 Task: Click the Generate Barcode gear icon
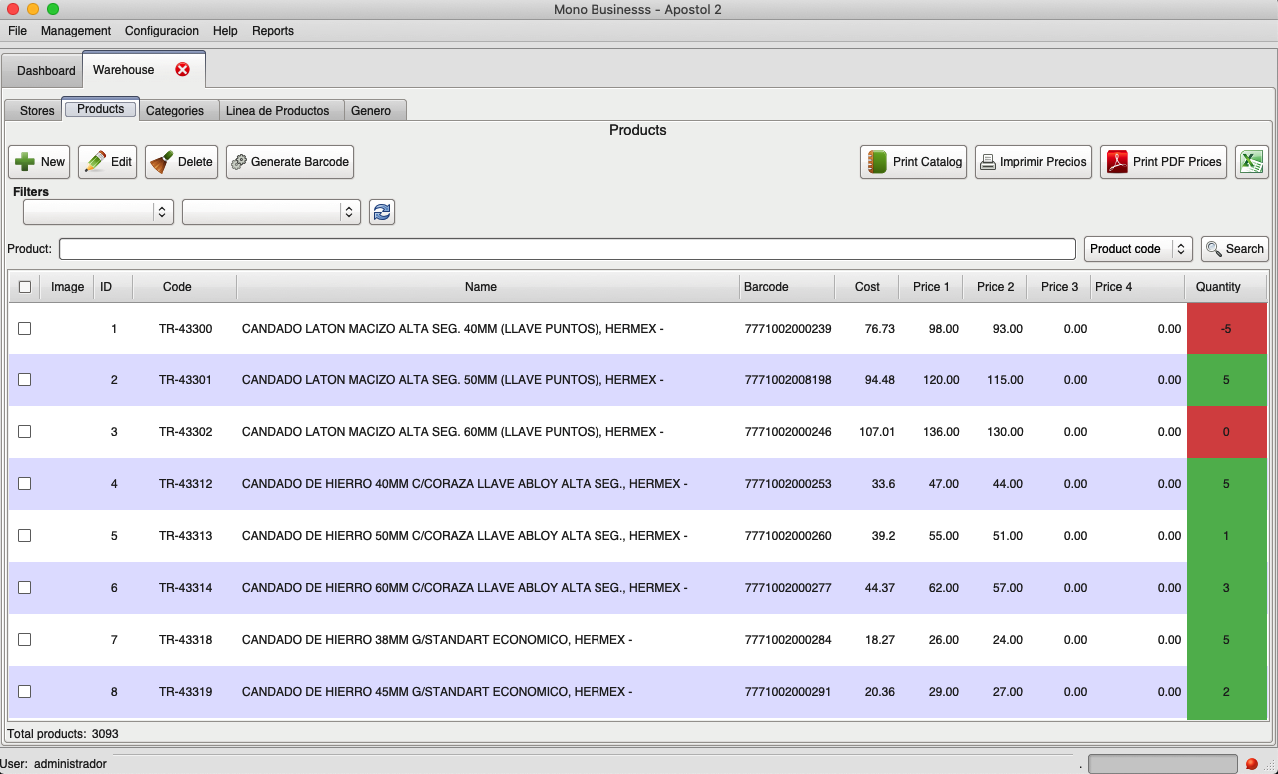point(239,162)
